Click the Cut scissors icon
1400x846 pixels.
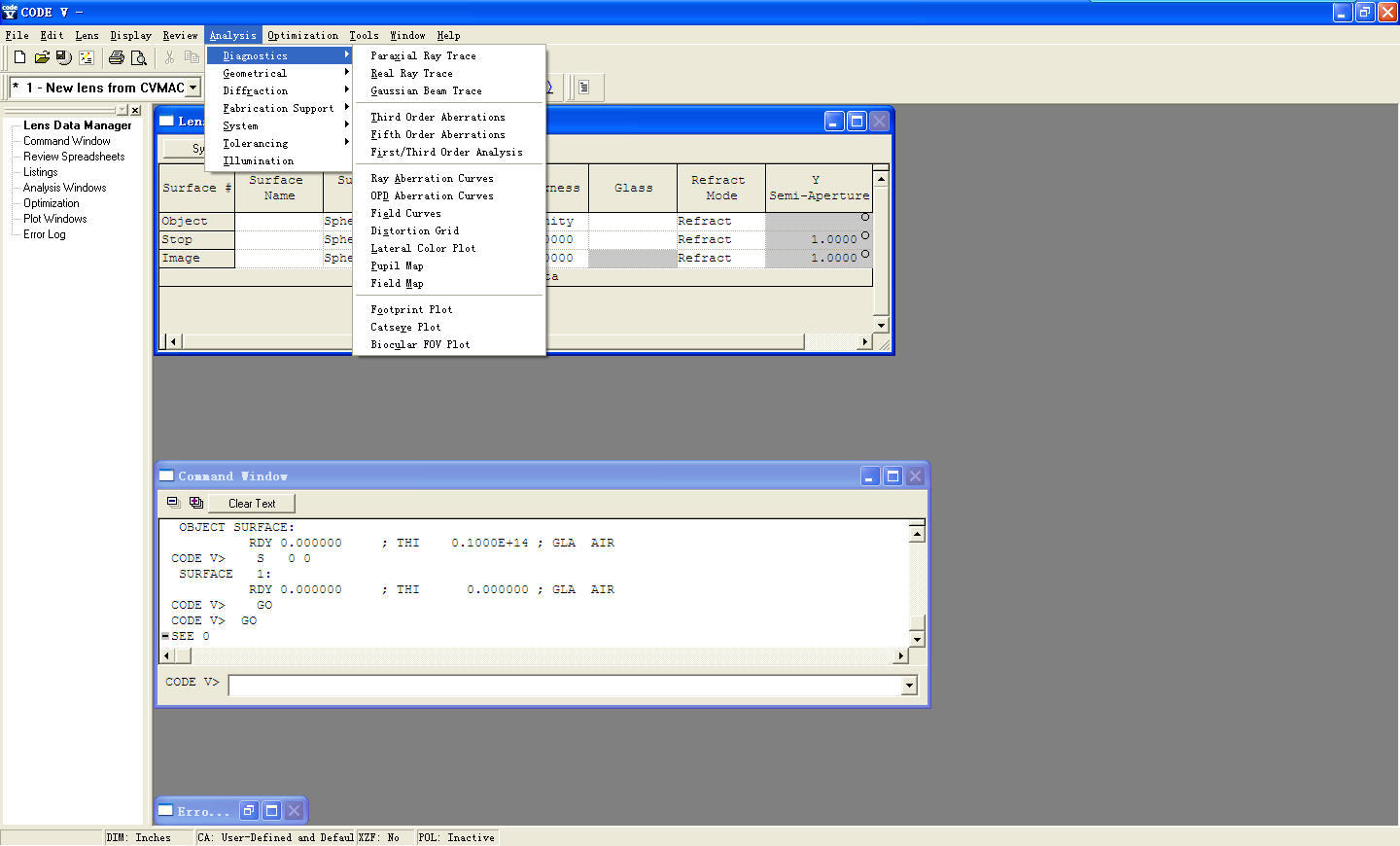(x=169, y=57)
